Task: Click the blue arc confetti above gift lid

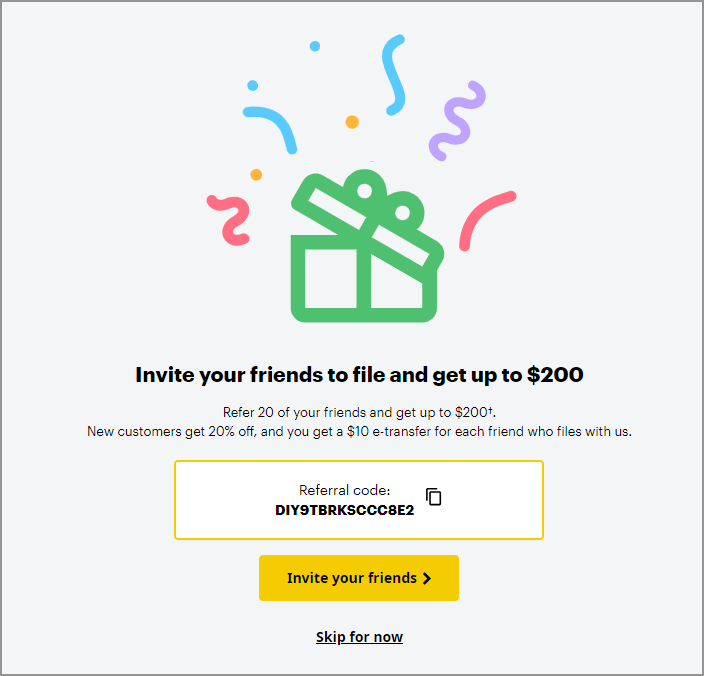Action: pyautogui.click(x=272, y=125)
